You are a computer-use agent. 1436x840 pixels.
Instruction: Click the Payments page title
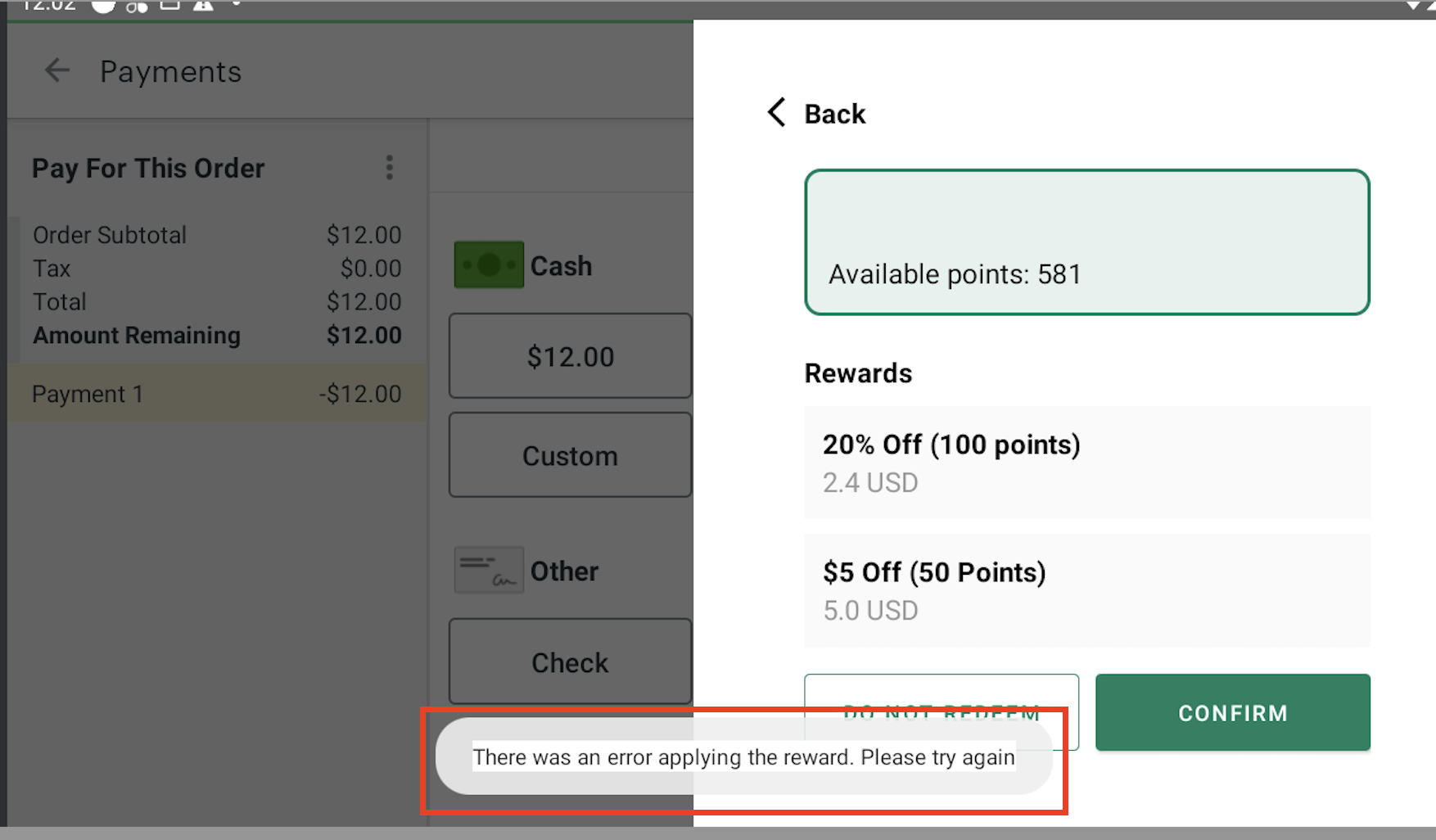pos(171,72)
